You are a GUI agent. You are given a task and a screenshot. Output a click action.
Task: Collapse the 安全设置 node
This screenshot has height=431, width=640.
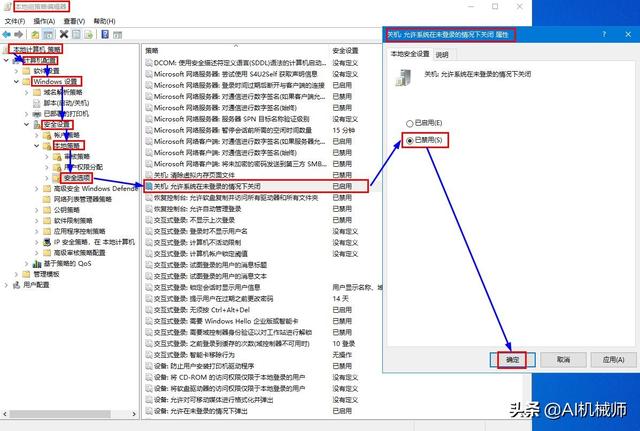coord(27,124)
